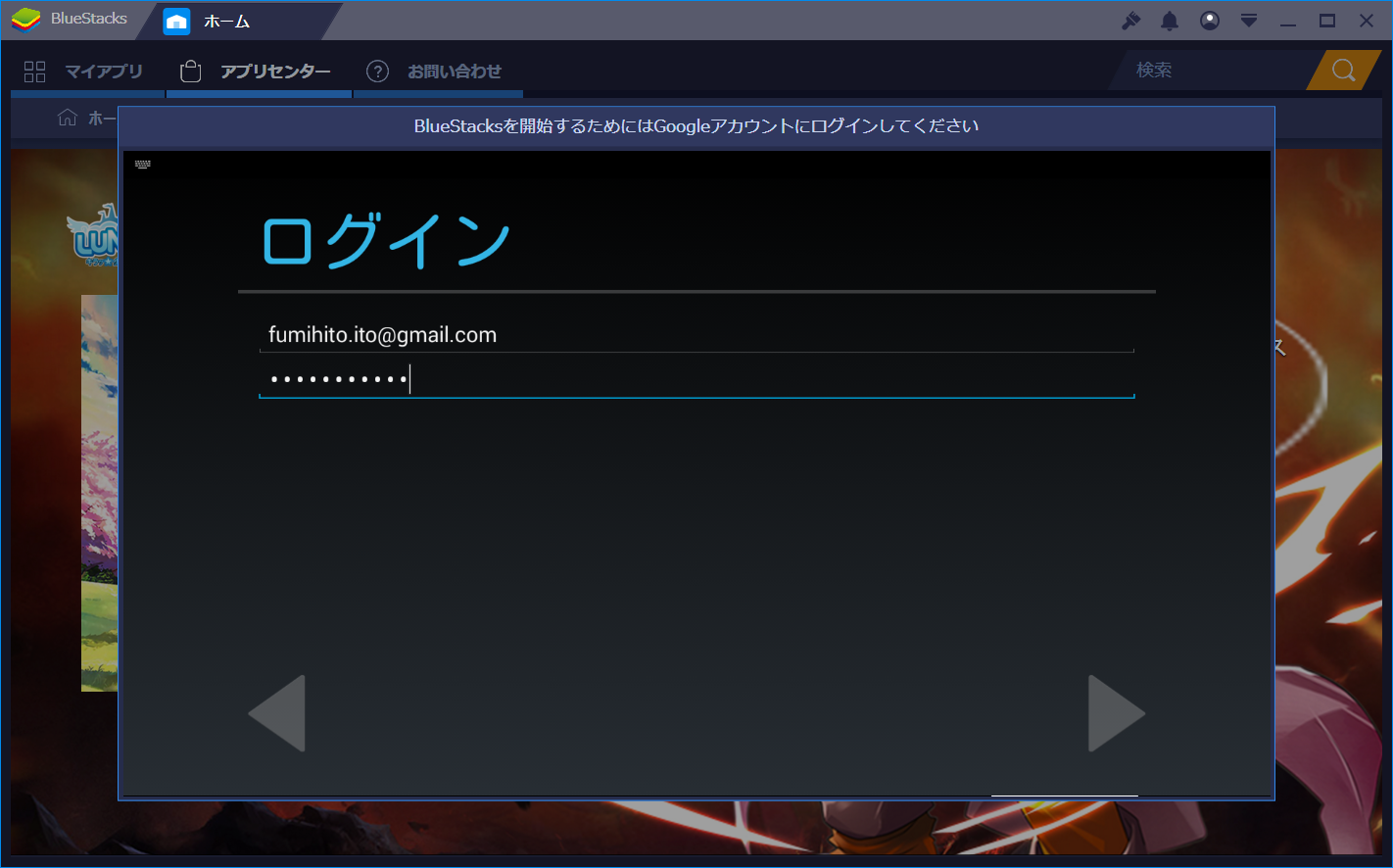Click the back arrow in login dialog
The width and height of the screenshot is (1393, 868).
(277, 713)
